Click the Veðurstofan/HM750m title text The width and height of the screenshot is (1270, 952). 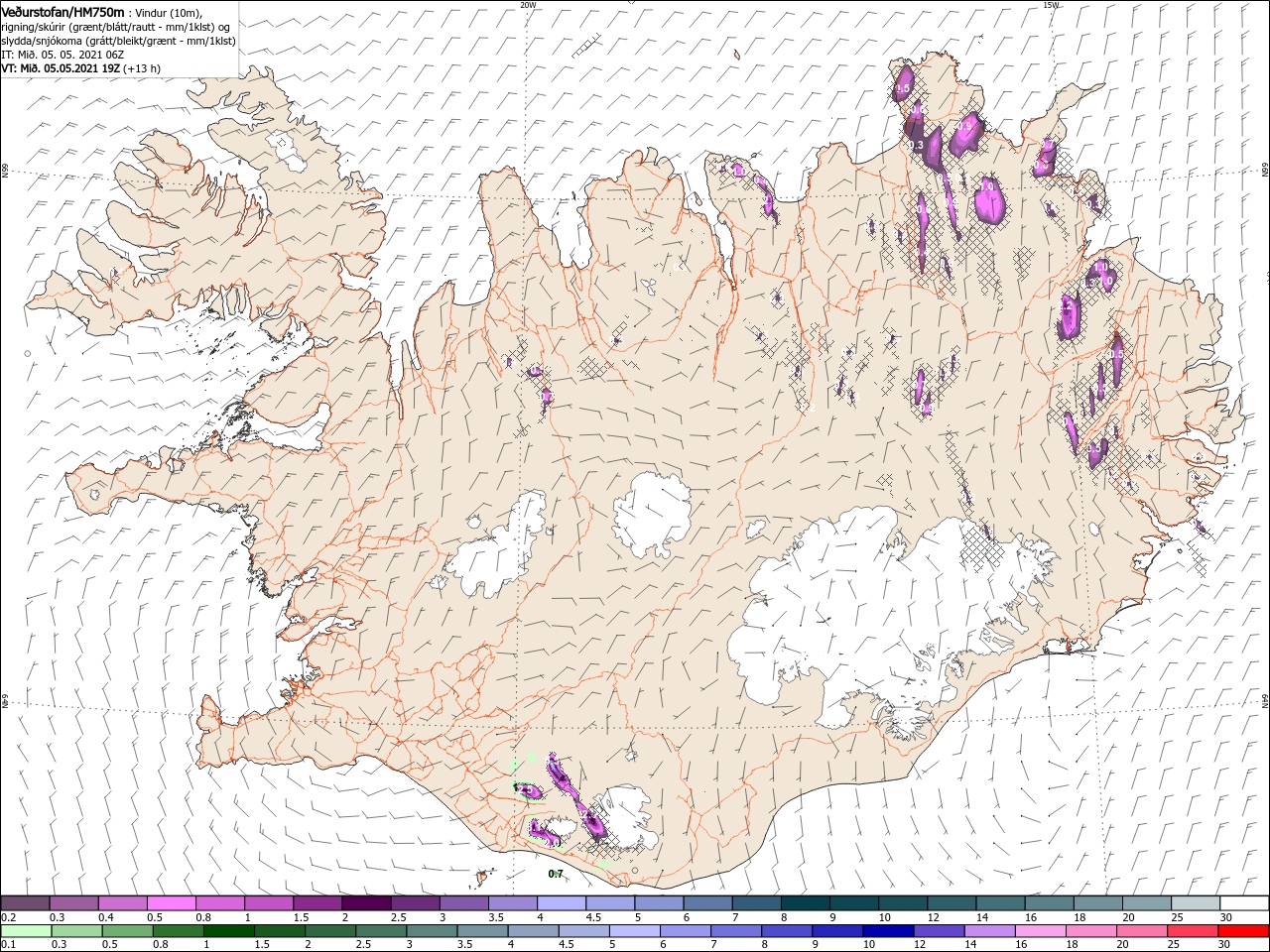point(63,11)
